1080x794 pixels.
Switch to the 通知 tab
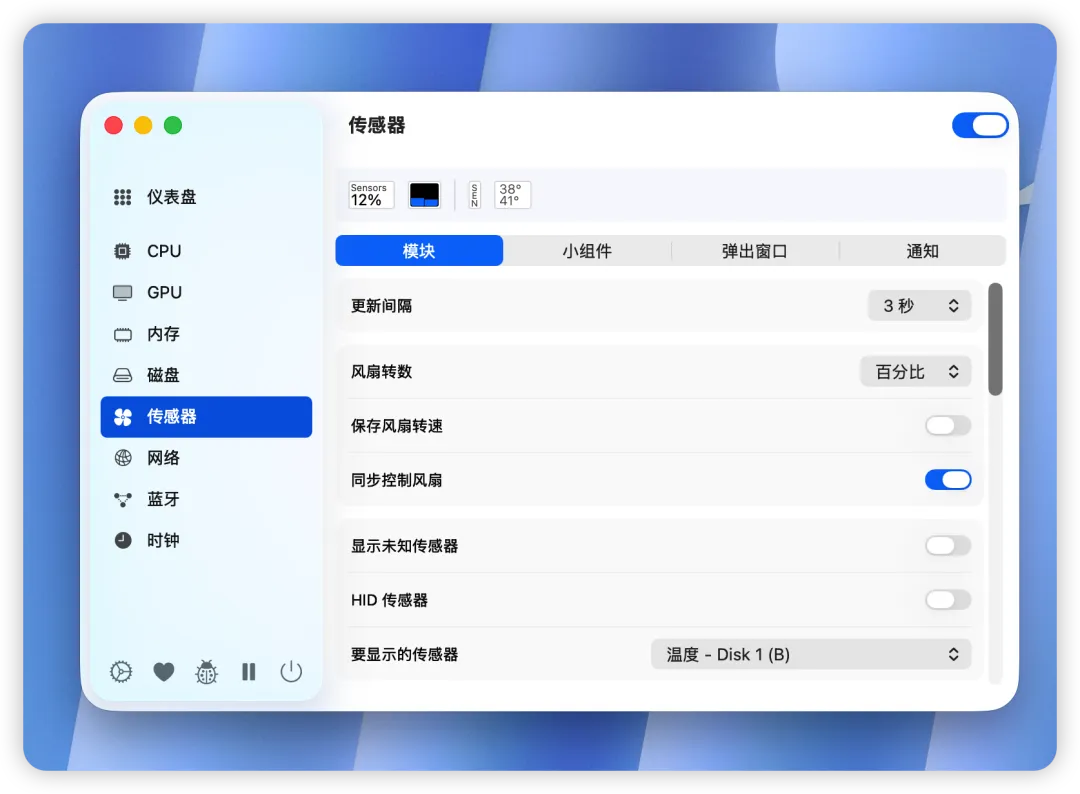click(922, 251)
